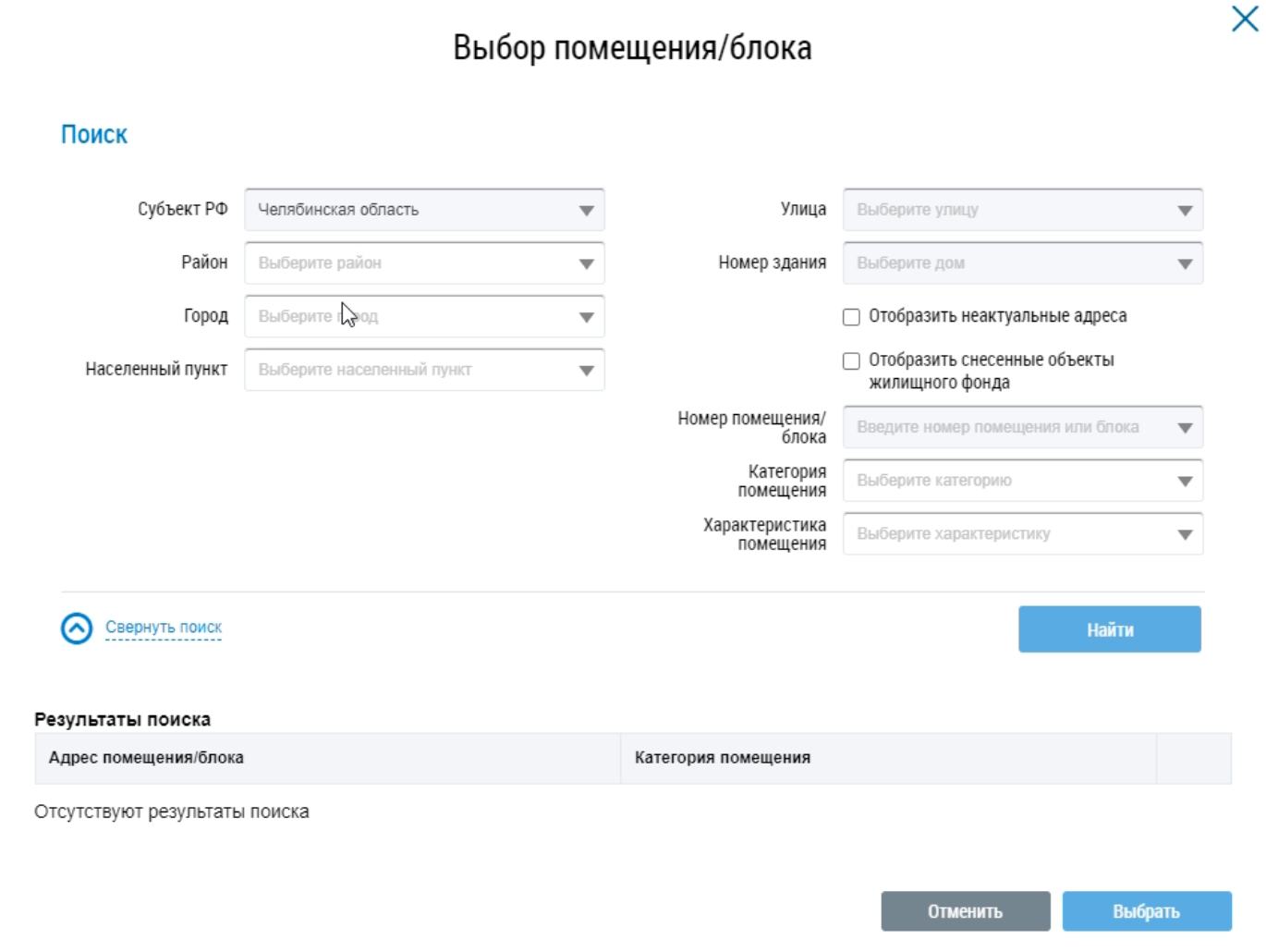The height and width of the screenshot is (952, 1266).
Task: Check 'Отобразить снесенные объекты жилищного фонда'
Action: pyautogui.click(x=851, y=360)
